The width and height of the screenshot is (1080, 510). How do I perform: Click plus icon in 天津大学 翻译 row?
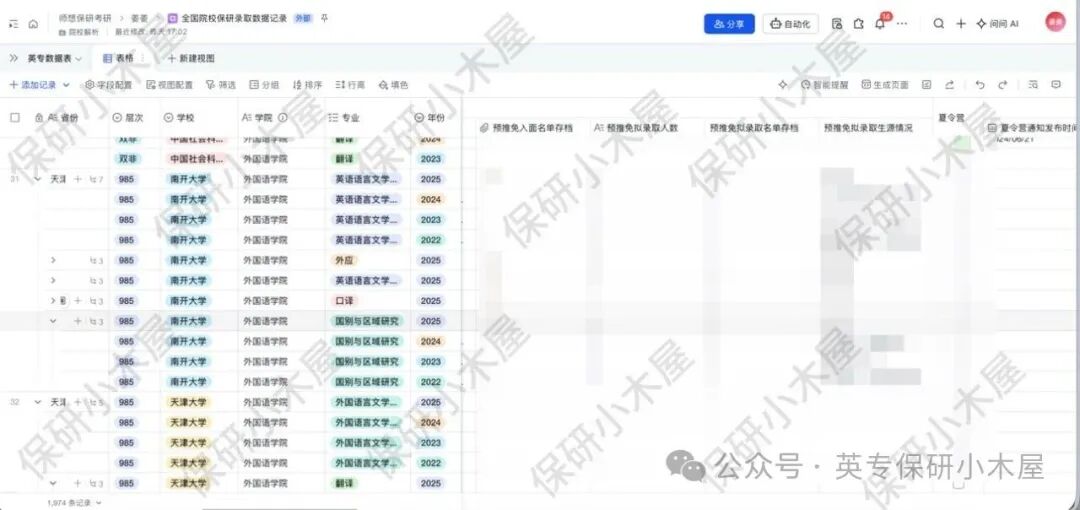tap(78, 484)
